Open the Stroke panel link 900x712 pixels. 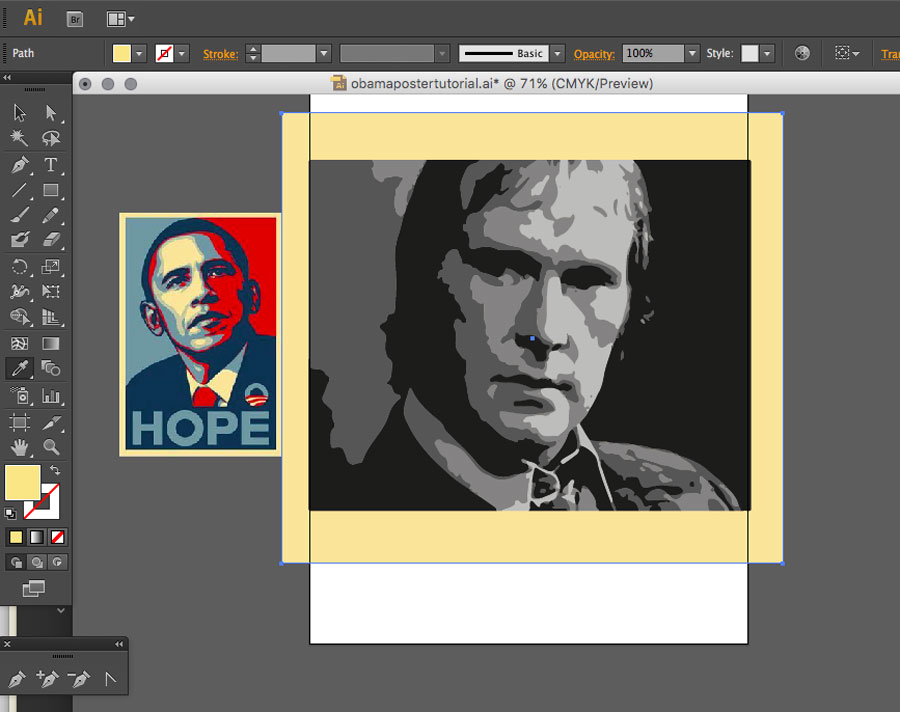(x=220, y=54)
